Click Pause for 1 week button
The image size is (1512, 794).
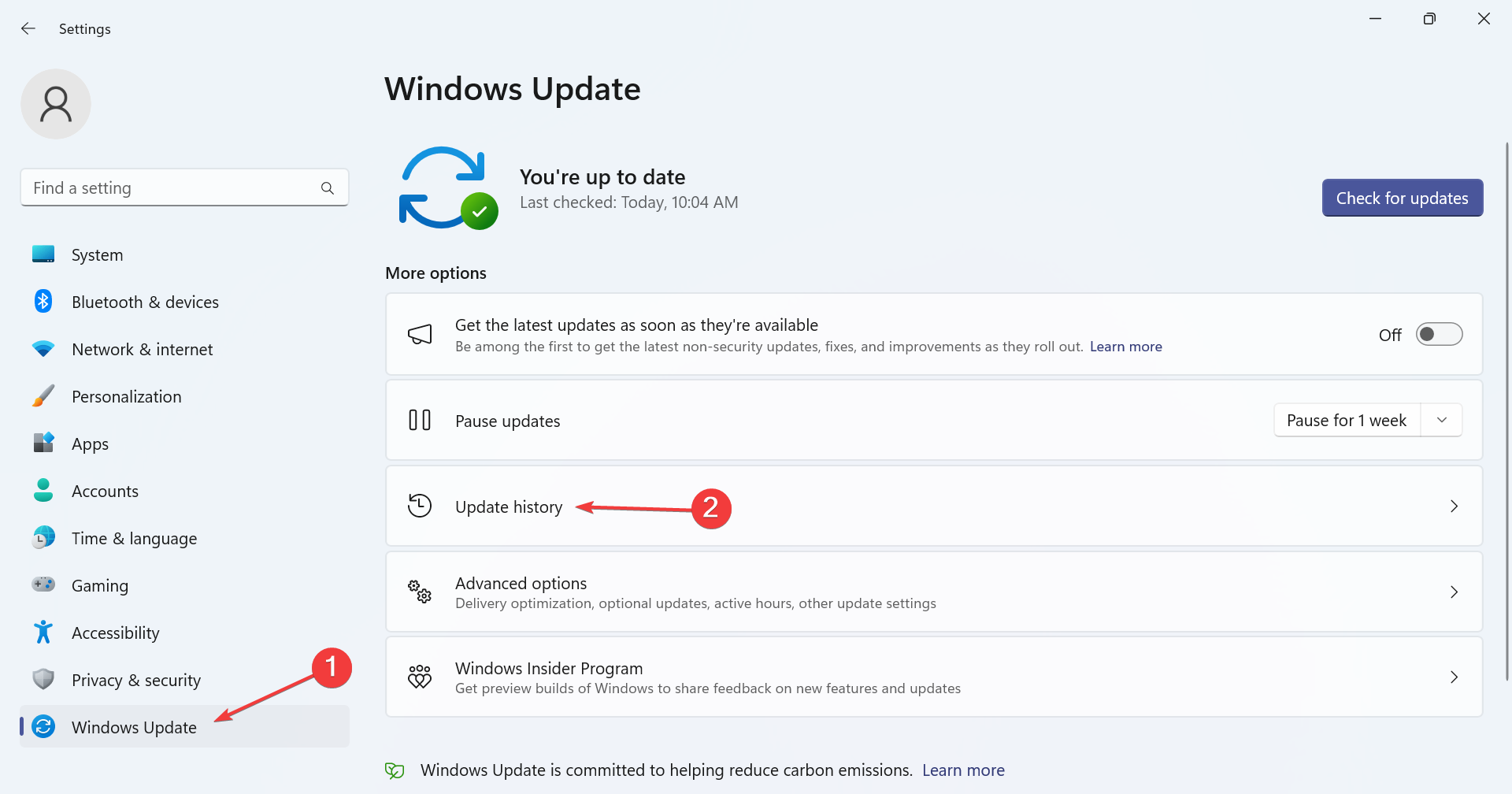(x=1347, y=420)
